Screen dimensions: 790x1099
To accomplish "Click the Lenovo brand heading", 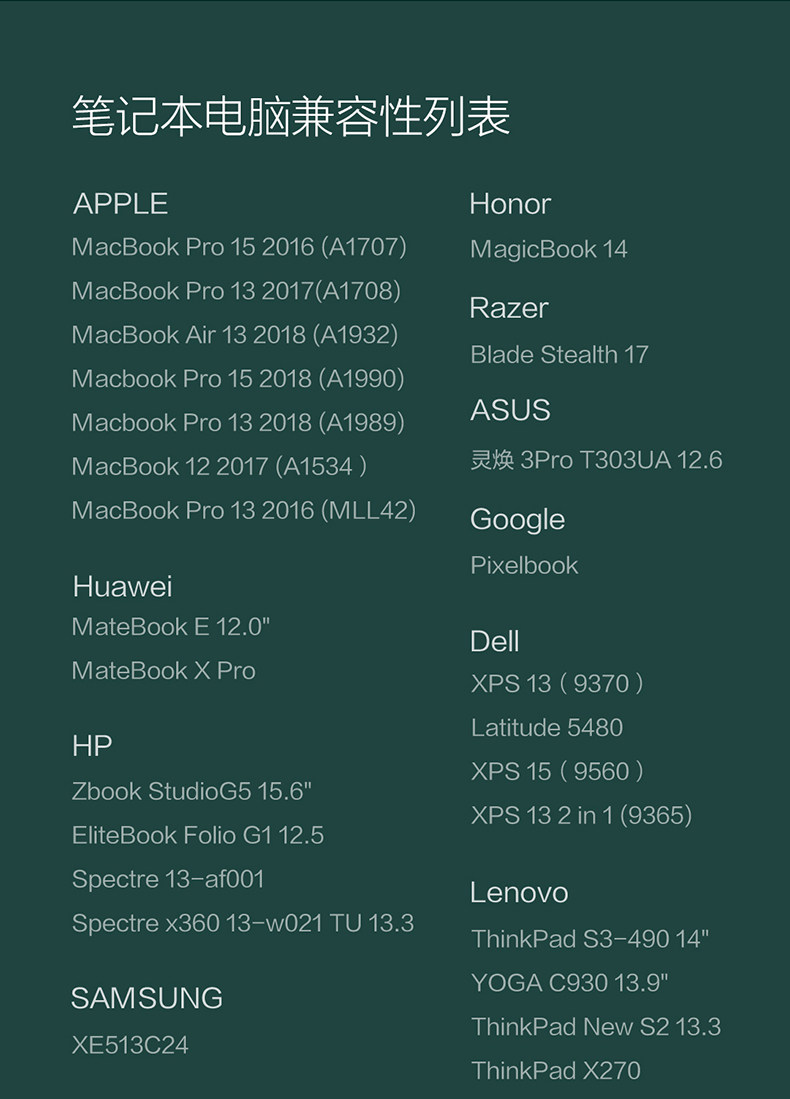I will (x=519, y=893).
